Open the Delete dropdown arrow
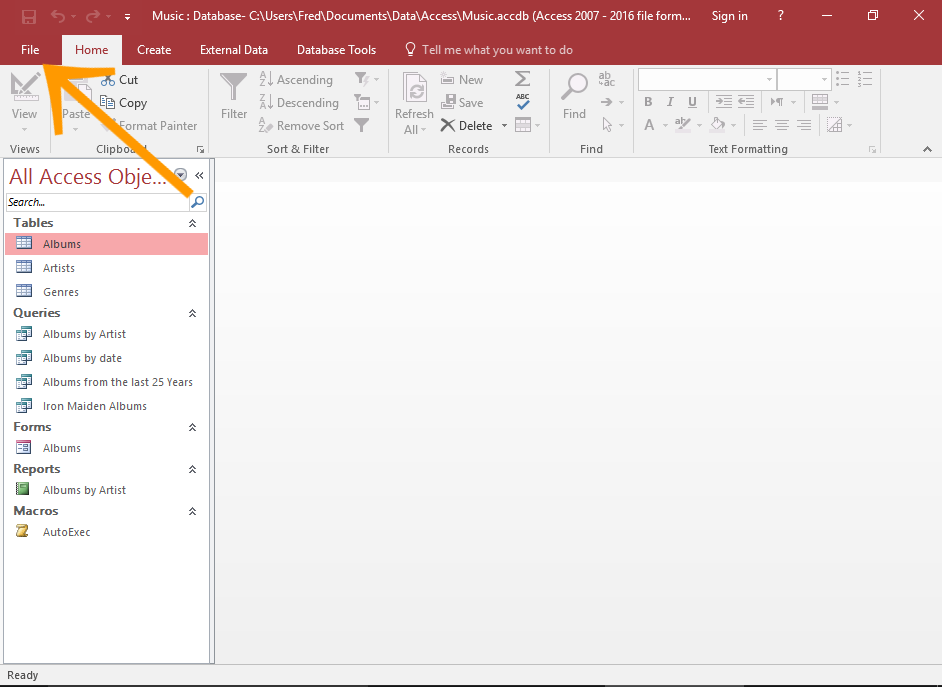This screenshot has width=942, height=687. pyautogui.click(x=504, y=126)
